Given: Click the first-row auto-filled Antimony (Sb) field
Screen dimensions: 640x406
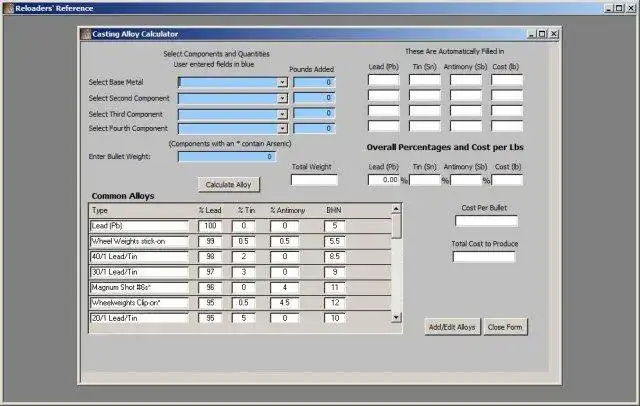Looking at the screenshot, I should [466, 80].
